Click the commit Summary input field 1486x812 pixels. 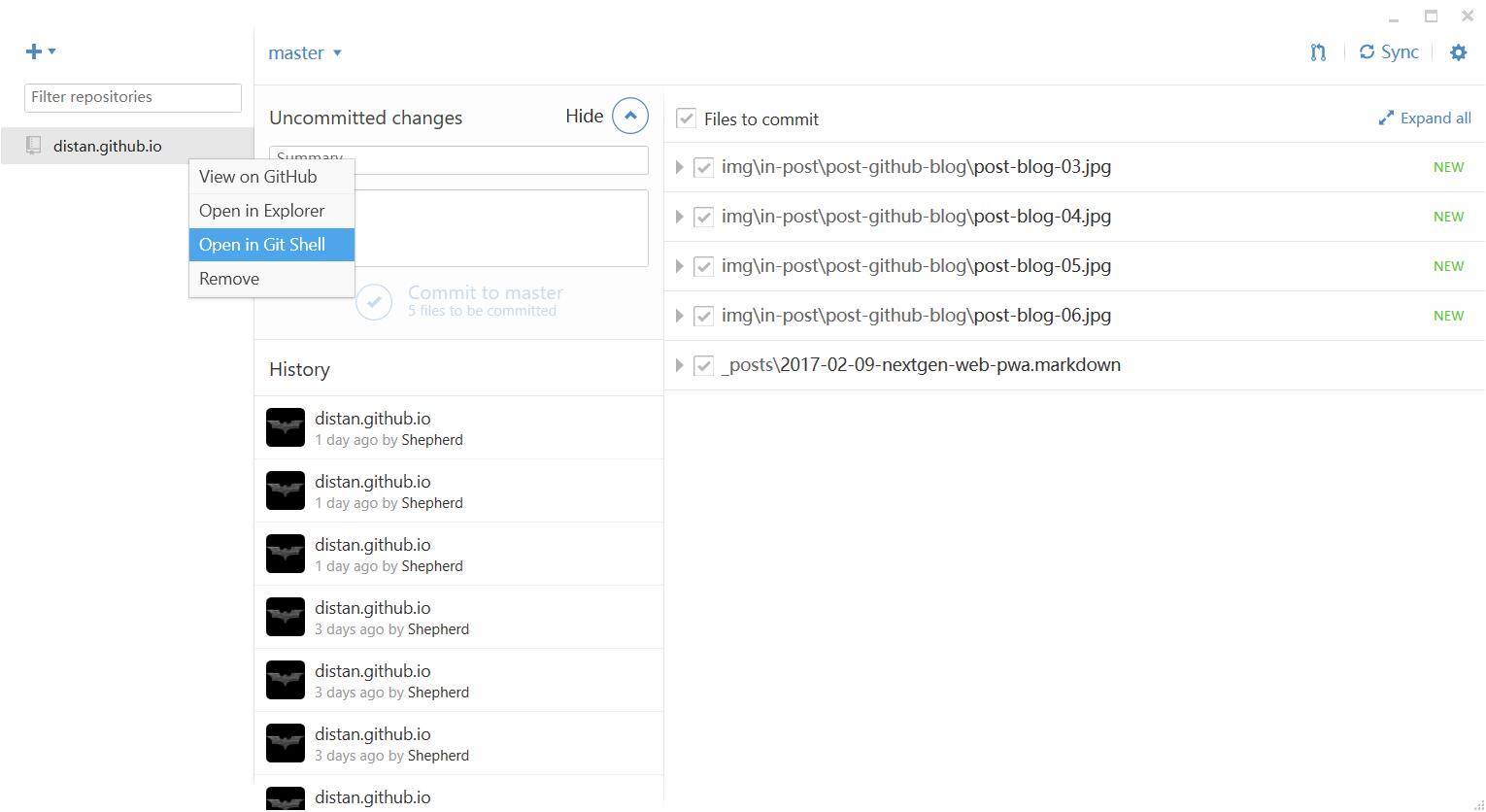[458, 160]
